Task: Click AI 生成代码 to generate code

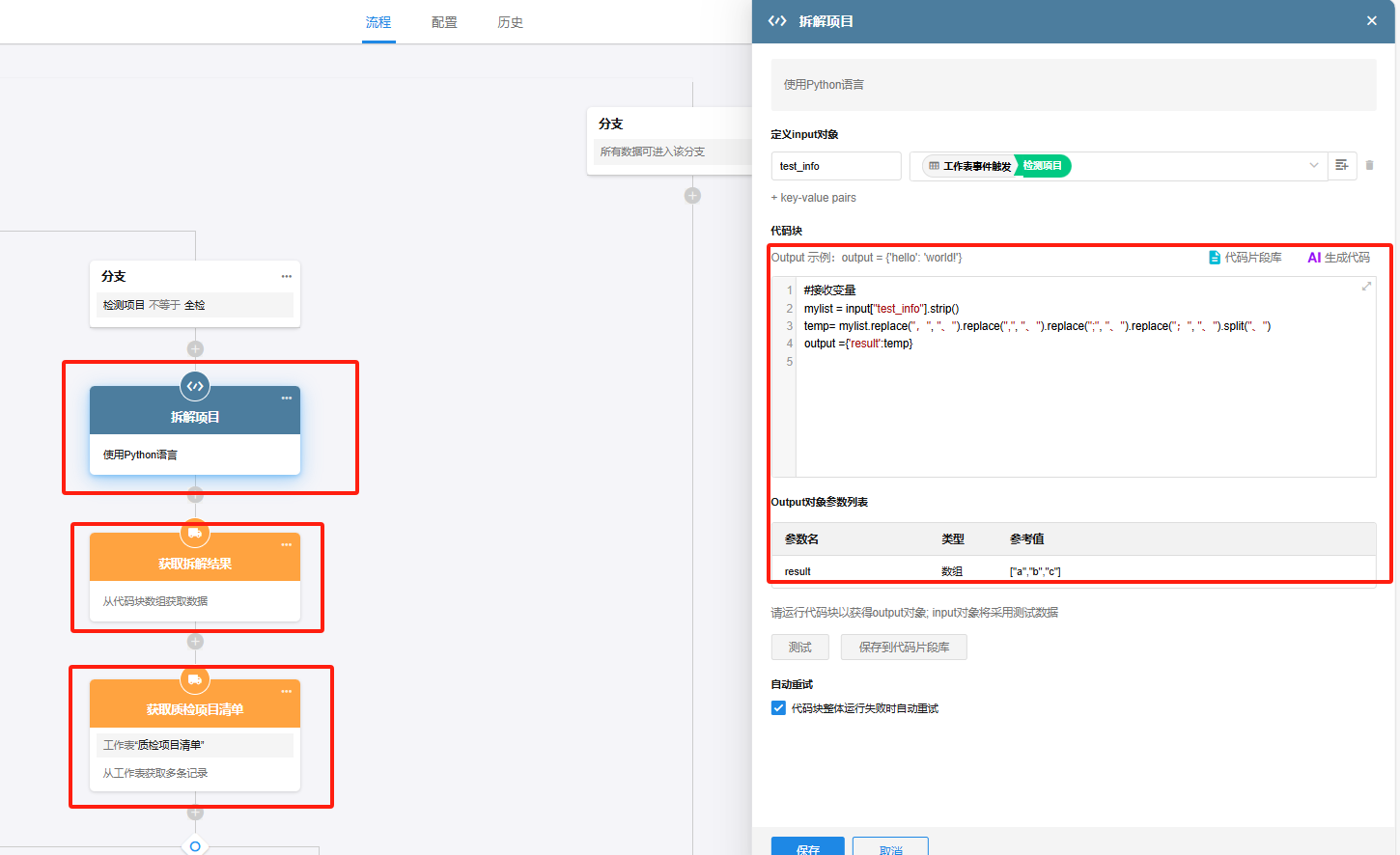Action: [1338, 258]
